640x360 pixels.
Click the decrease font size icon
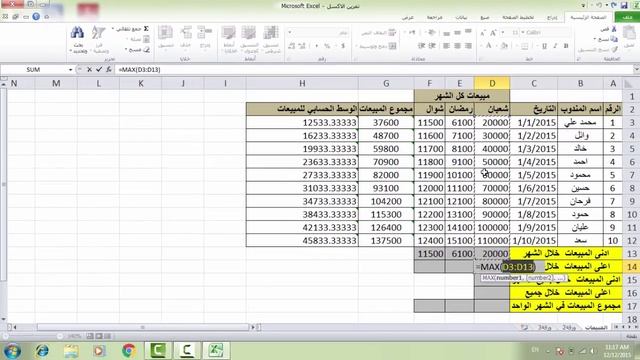click(483, 33)
